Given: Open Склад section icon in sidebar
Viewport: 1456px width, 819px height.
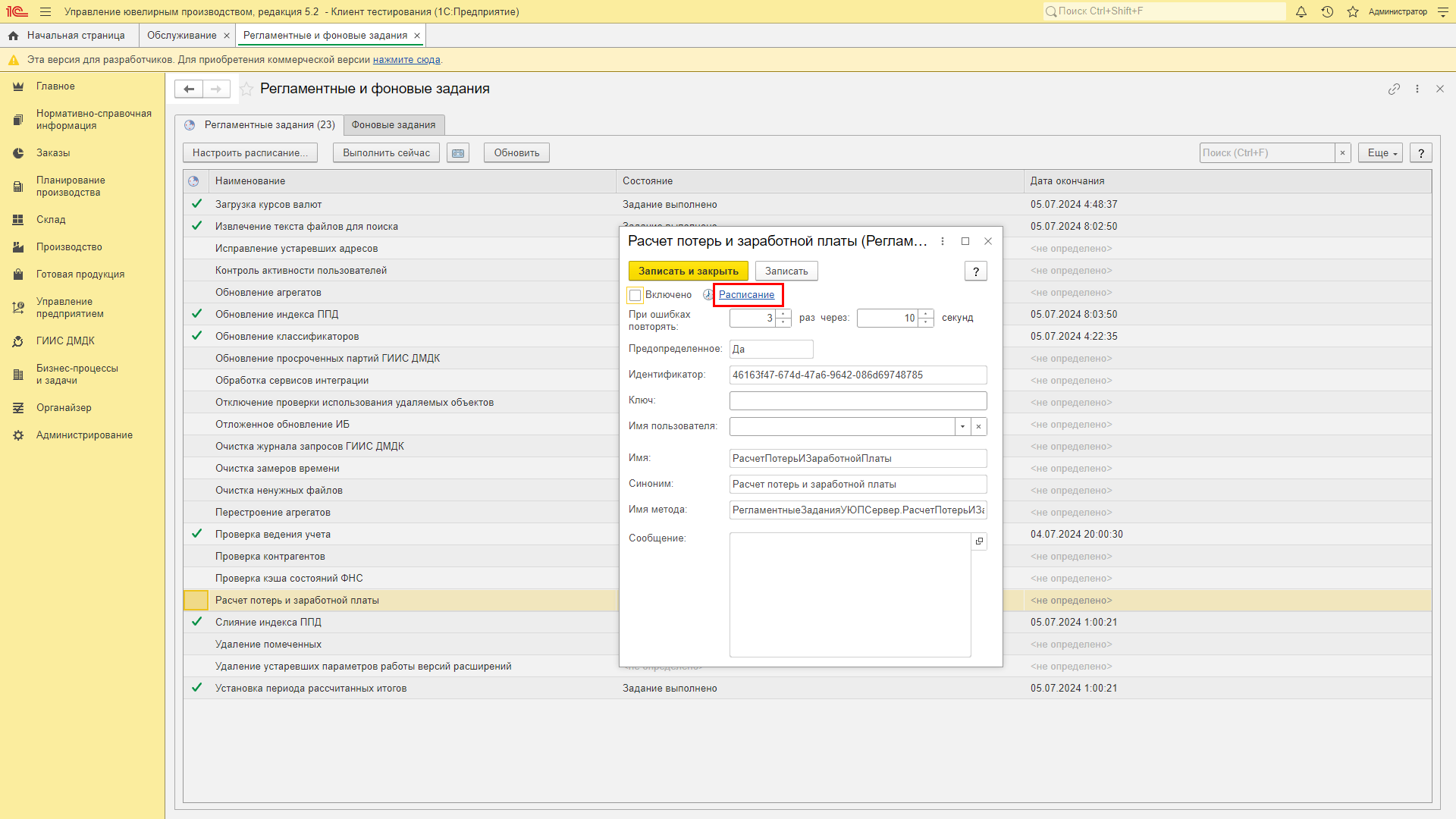Looking at the screenshot, I should (x=18, y=220).
